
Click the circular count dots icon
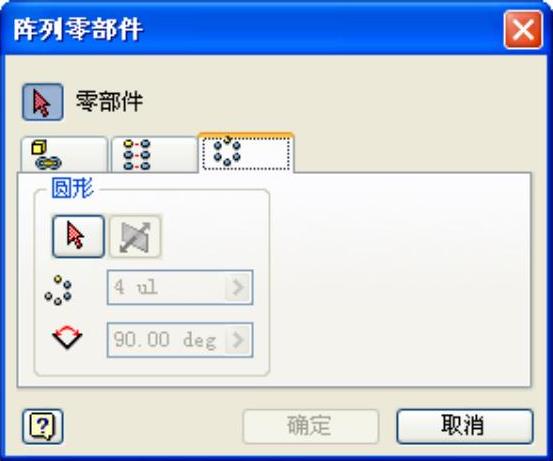58,290
